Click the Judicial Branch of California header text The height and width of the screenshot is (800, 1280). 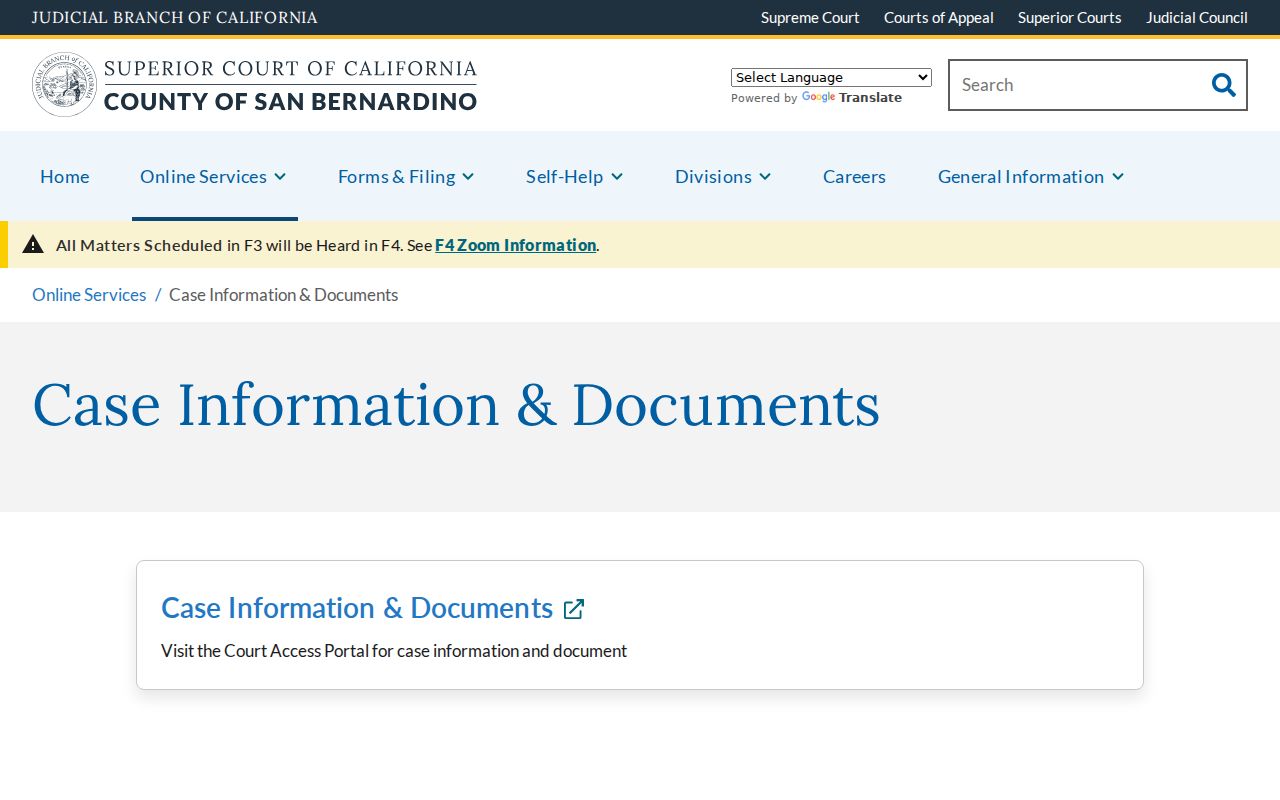(175, 17)
